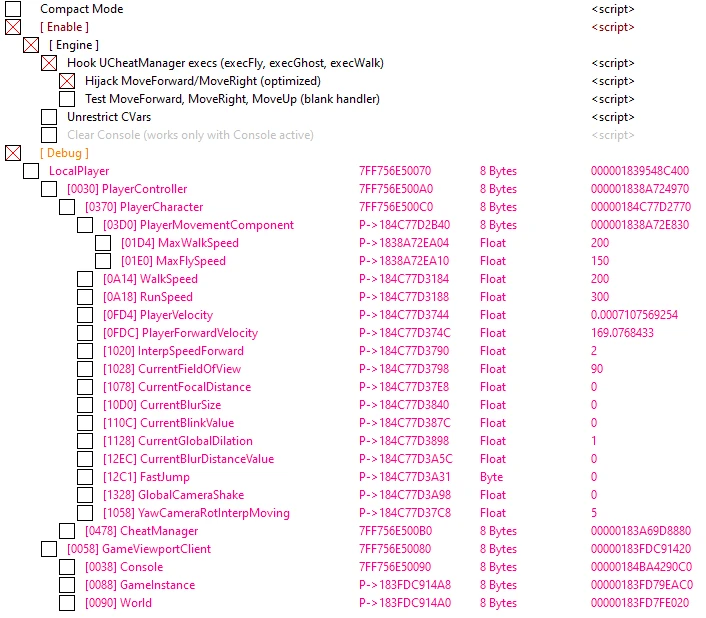Freeze the MaxWalkSpeed value checkbox
This screenshot has height=618, width=706.
(103, 243)
